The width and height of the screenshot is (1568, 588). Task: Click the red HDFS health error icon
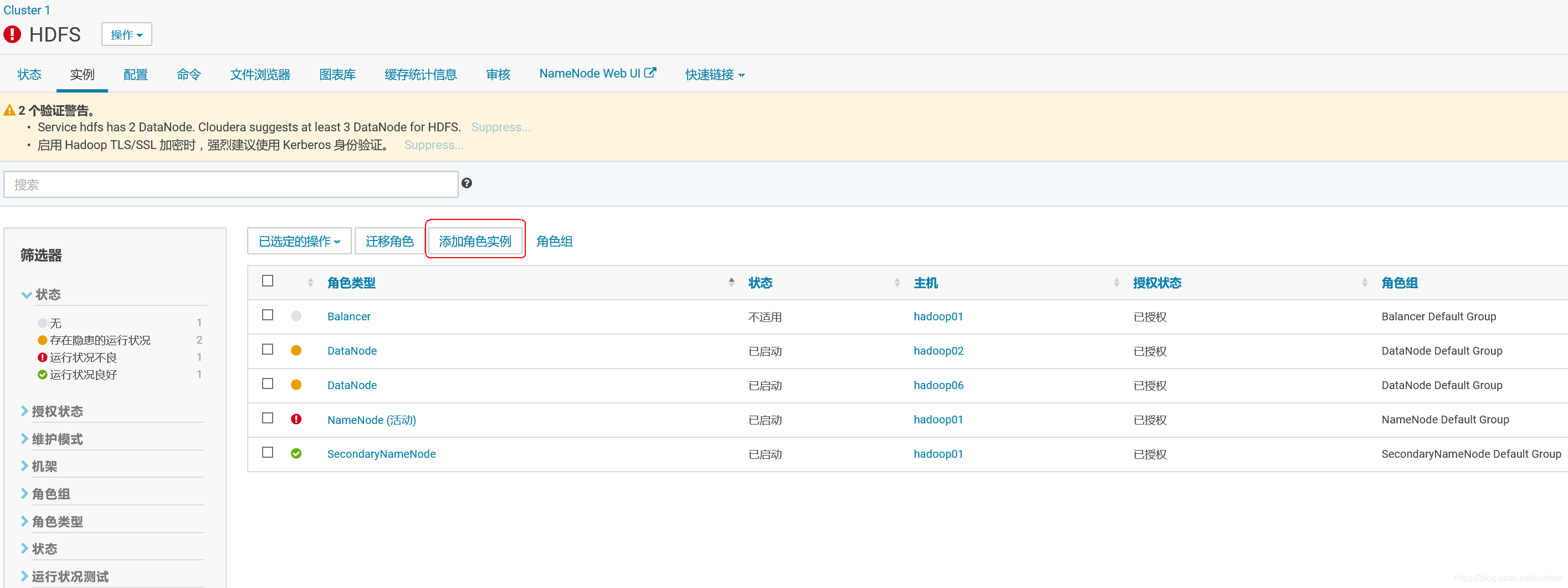click(12, 34)
